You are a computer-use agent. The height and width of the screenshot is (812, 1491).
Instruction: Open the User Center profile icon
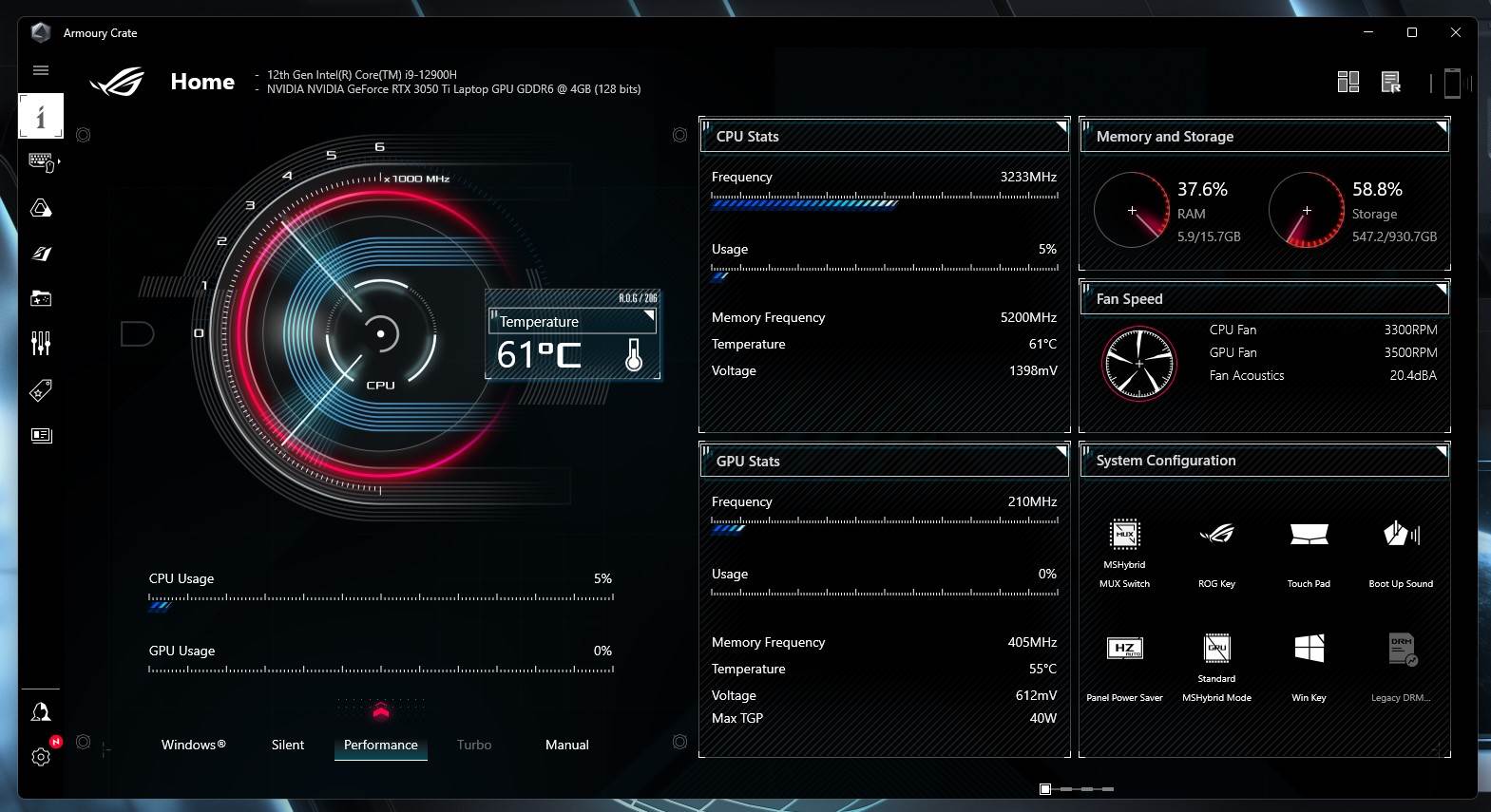(41, 712)
